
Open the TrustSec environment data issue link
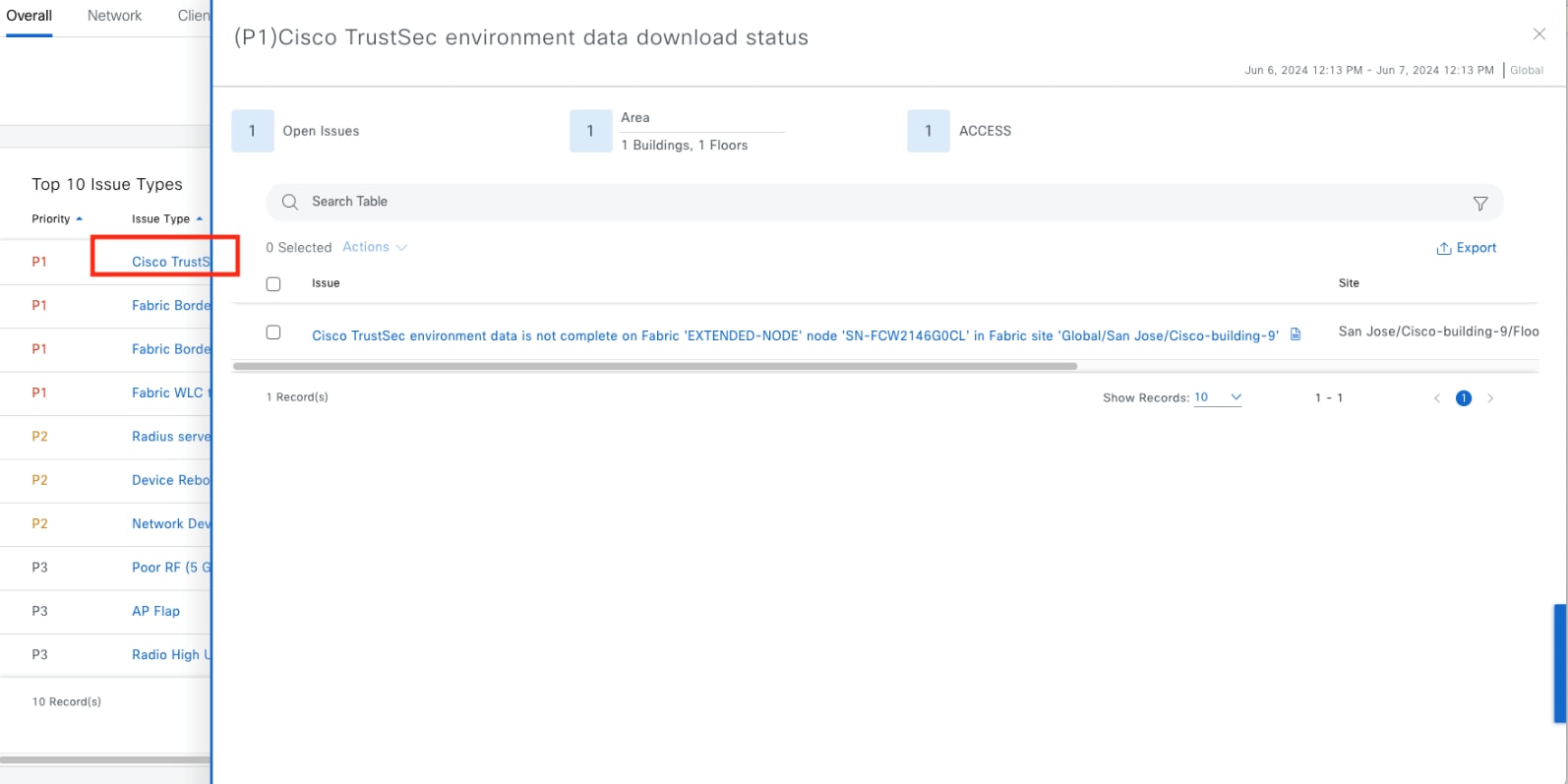795,335
